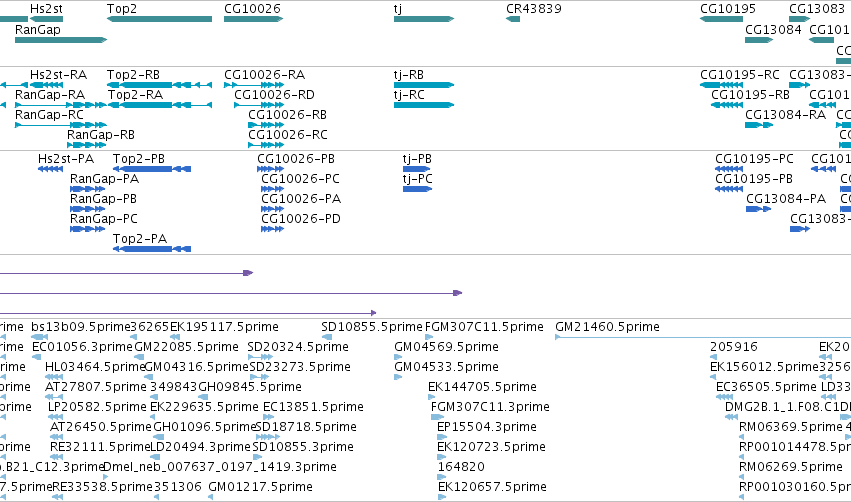Select the CG13084-PA protein label
Image resolution: width=851 pixels, height=502 pixels.
[786, 199]
